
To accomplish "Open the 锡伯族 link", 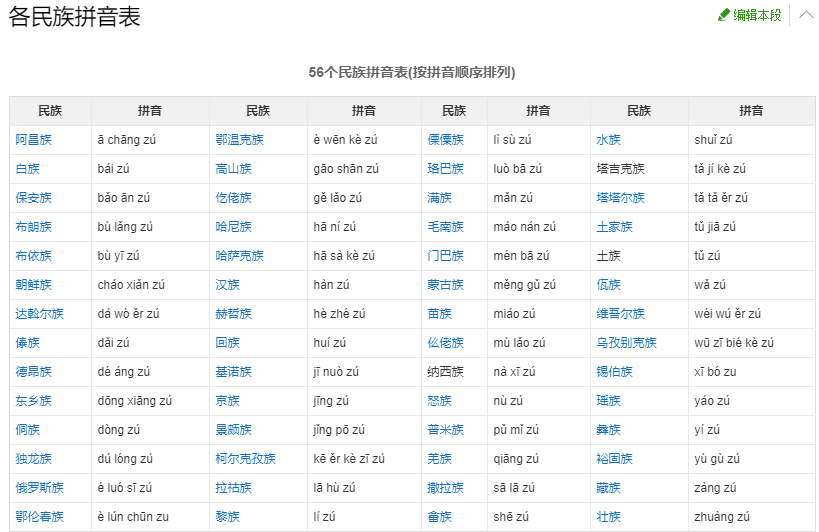I will 615,372.
